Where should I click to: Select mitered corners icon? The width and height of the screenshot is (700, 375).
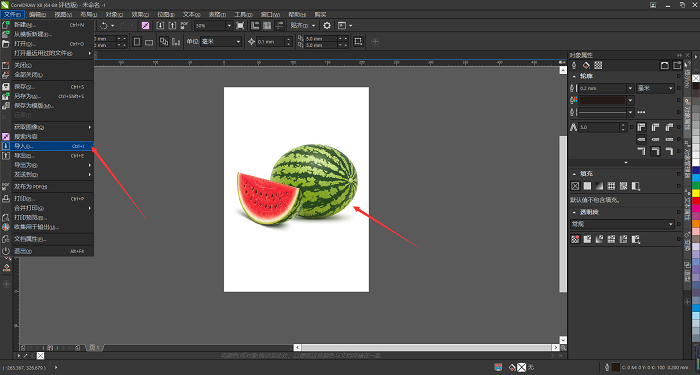click(x=641, y=127)
